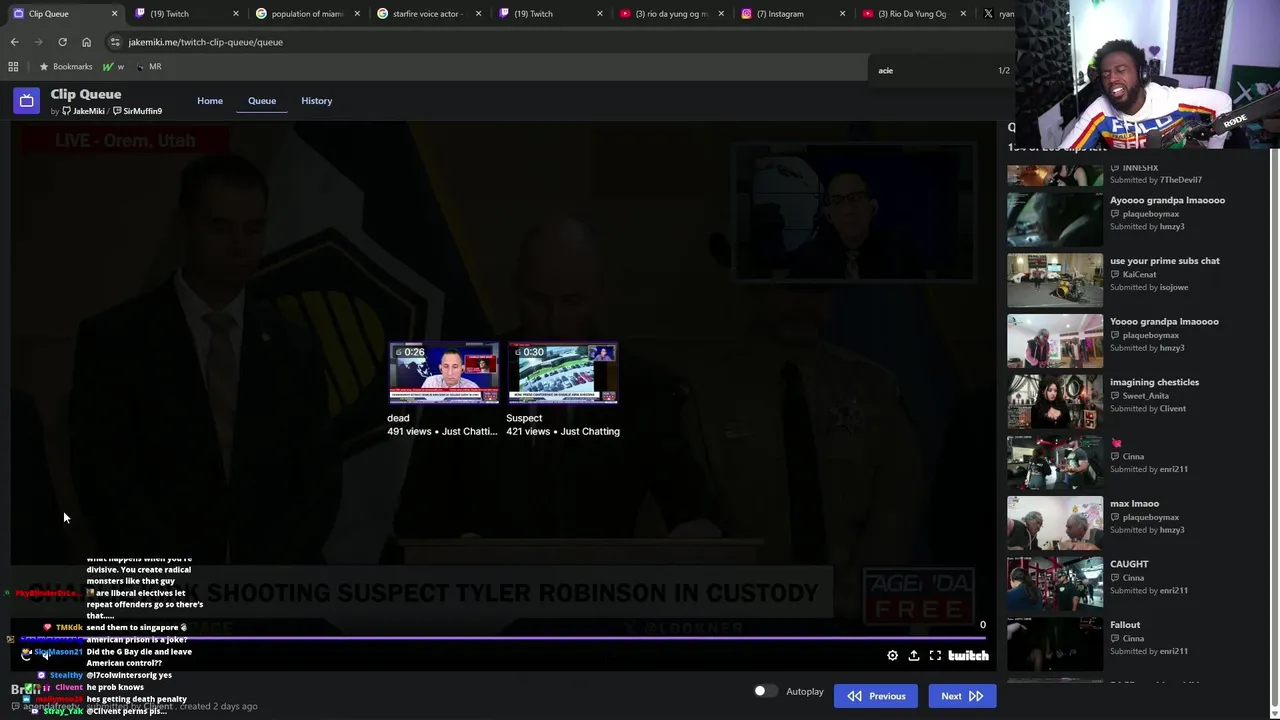Screen dimensions: 1280x720
Task: Open the Fallout clip thumbnail
Action: [1055, 644]
